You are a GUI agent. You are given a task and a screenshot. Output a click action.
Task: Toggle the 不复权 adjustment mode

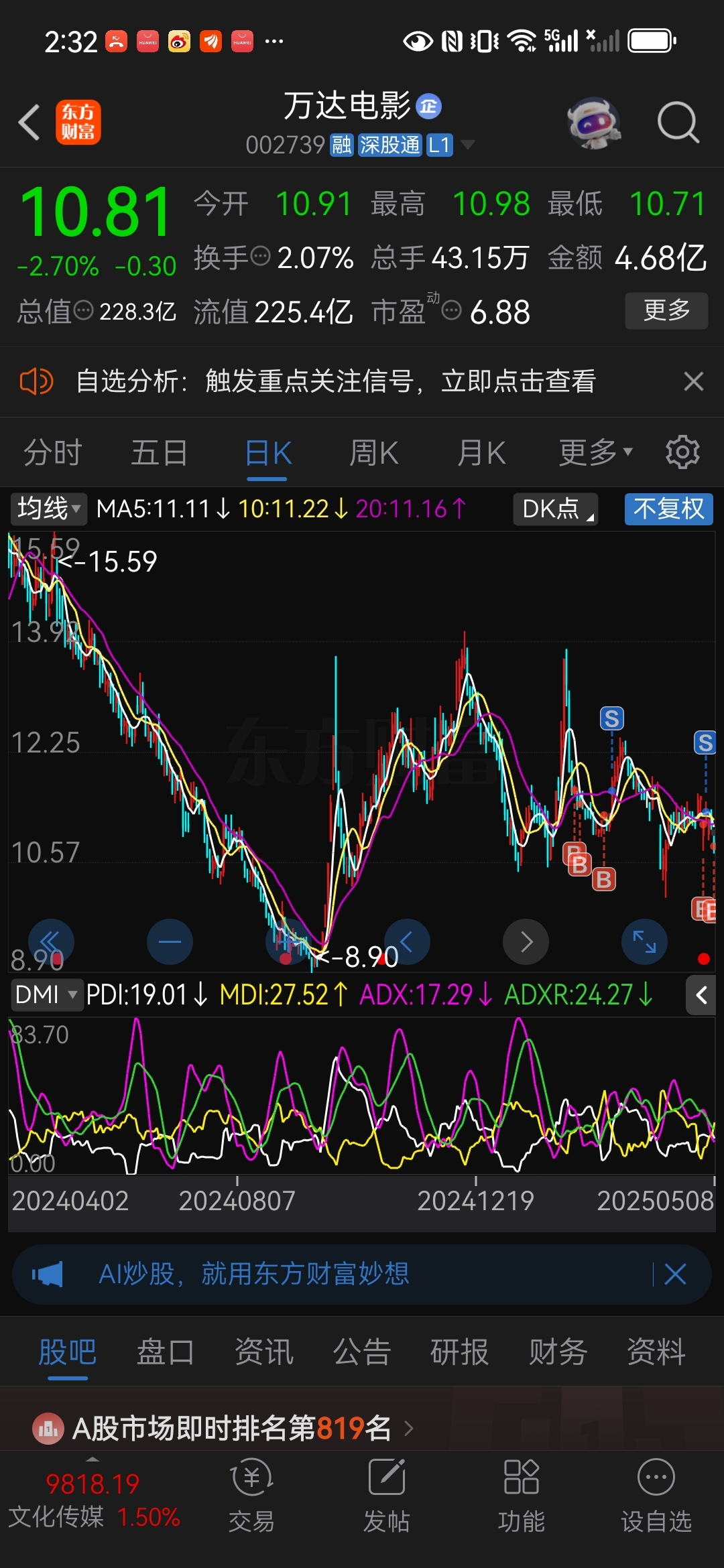668,509
